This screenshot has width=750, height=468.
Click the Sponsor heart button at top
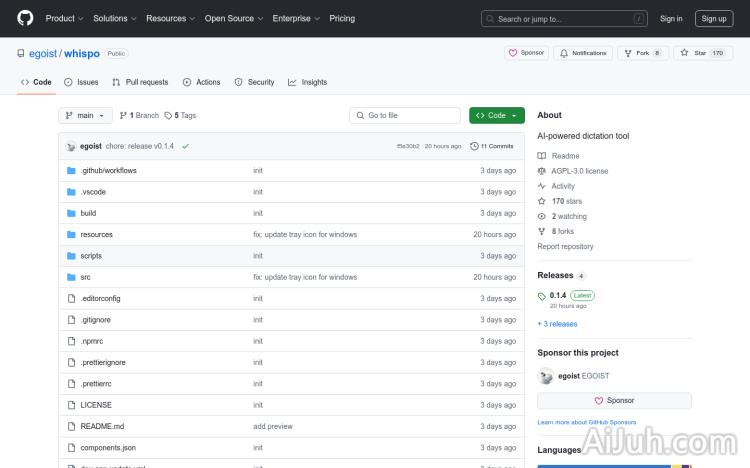pyautogui.click(x=526, y=53)
